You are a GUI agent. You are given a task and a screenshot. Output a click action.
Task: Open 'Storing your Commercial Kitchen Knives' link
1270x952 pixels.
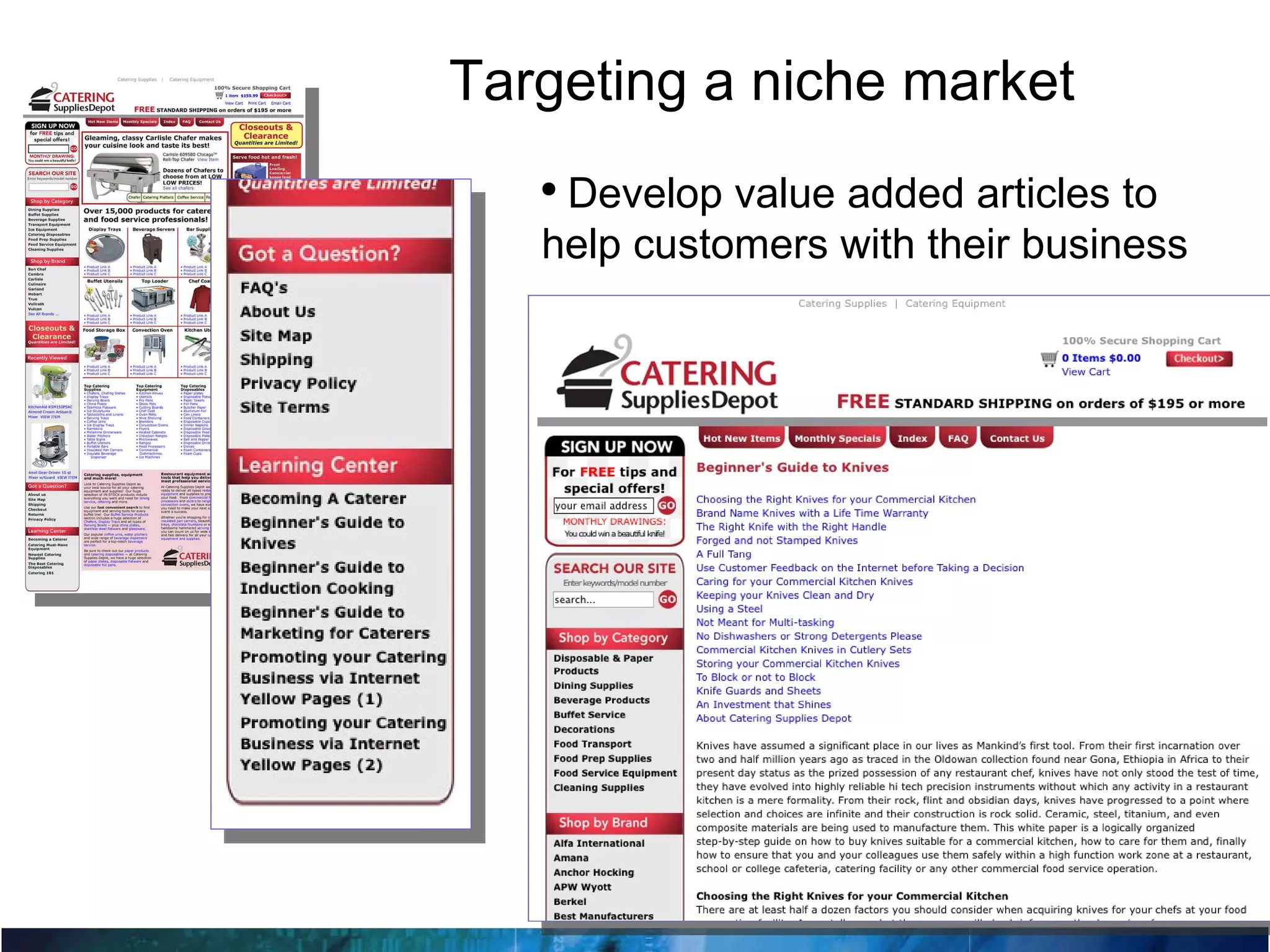[797, 663]
